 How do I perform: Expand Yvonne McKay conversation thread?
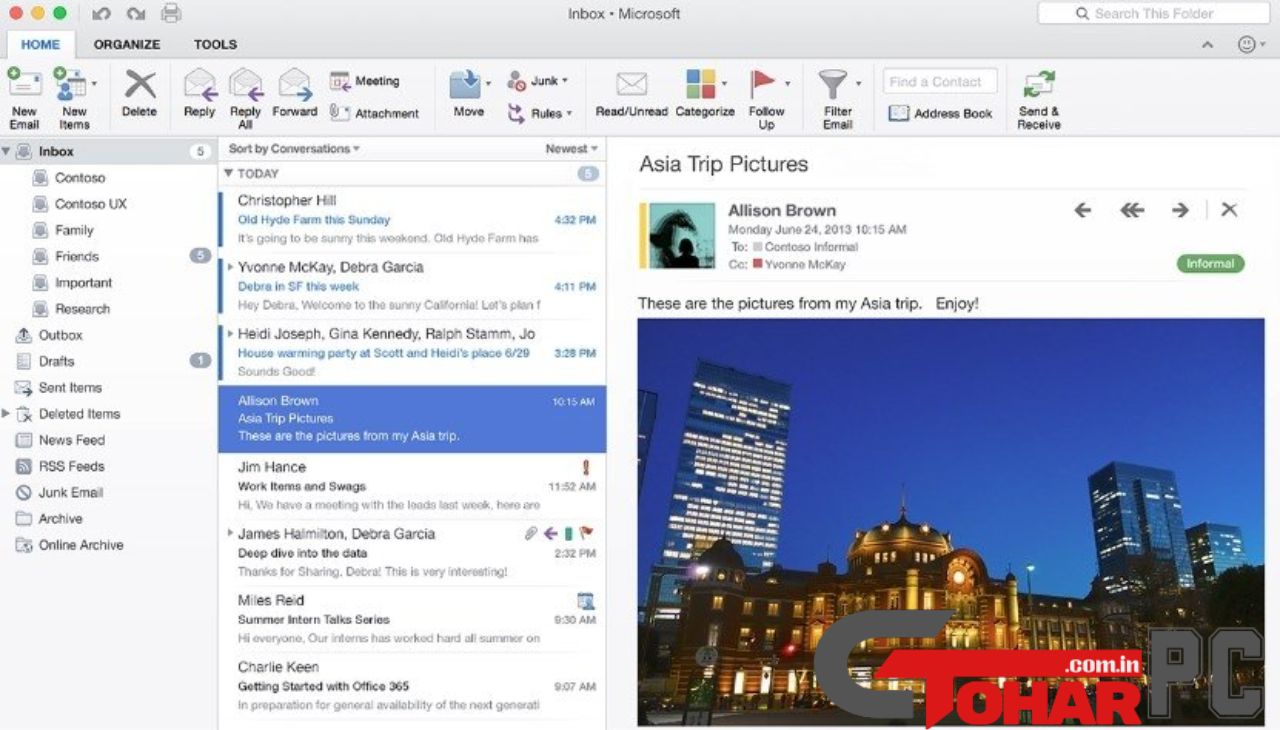click(x=231, y=267)
